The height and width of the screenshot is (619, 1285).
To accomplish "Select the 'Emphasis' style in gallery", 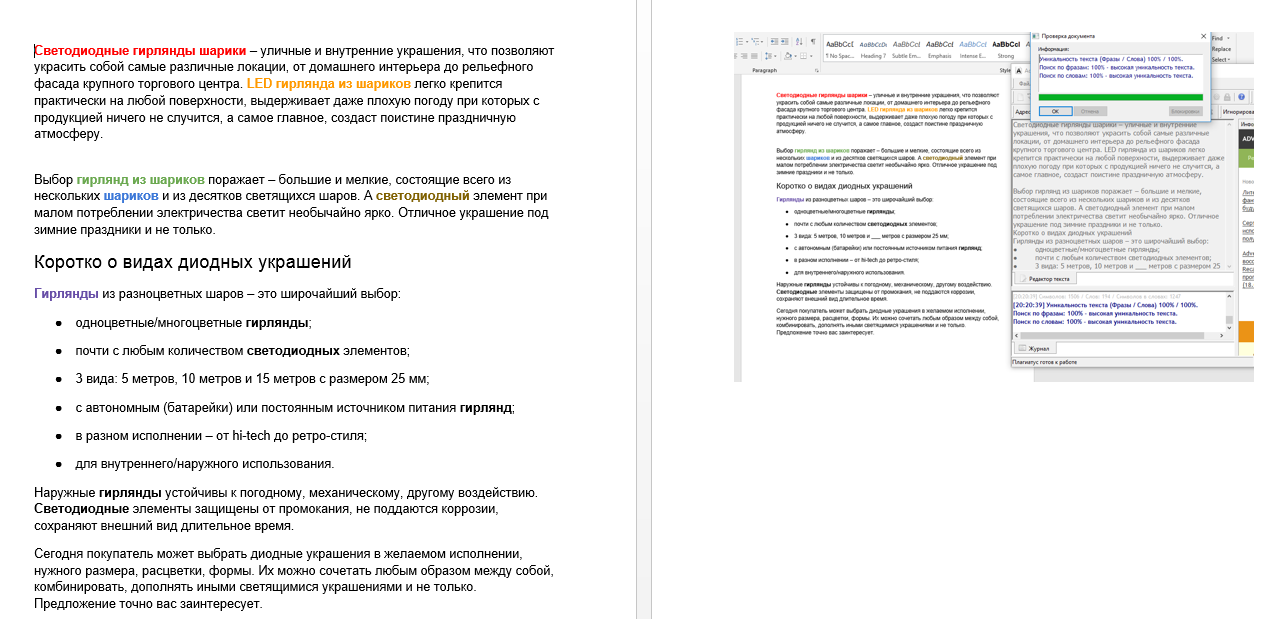I will tap(939, 50).
